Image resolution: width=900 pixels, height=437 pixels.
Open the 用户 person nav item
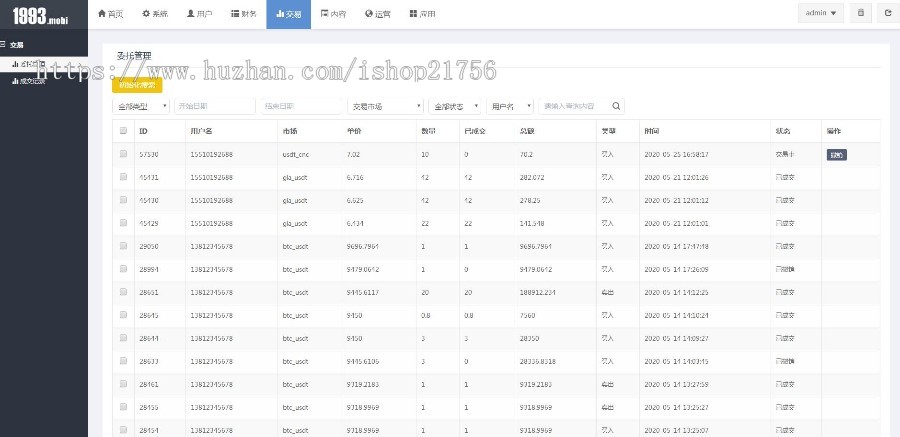point(200,14)
